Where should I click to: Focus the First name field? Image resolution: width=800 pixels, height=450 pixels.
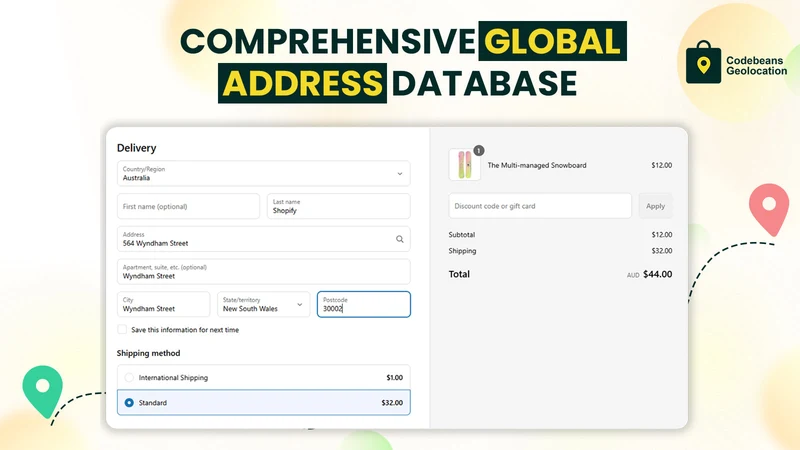coord(188,206)
